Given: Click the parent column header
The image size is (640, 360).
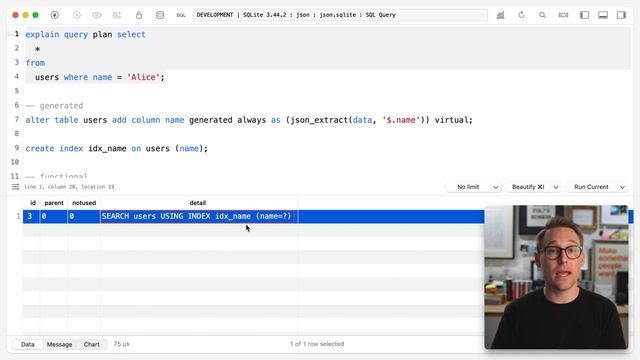Looking at the screenshot, I should pos(54,203).
